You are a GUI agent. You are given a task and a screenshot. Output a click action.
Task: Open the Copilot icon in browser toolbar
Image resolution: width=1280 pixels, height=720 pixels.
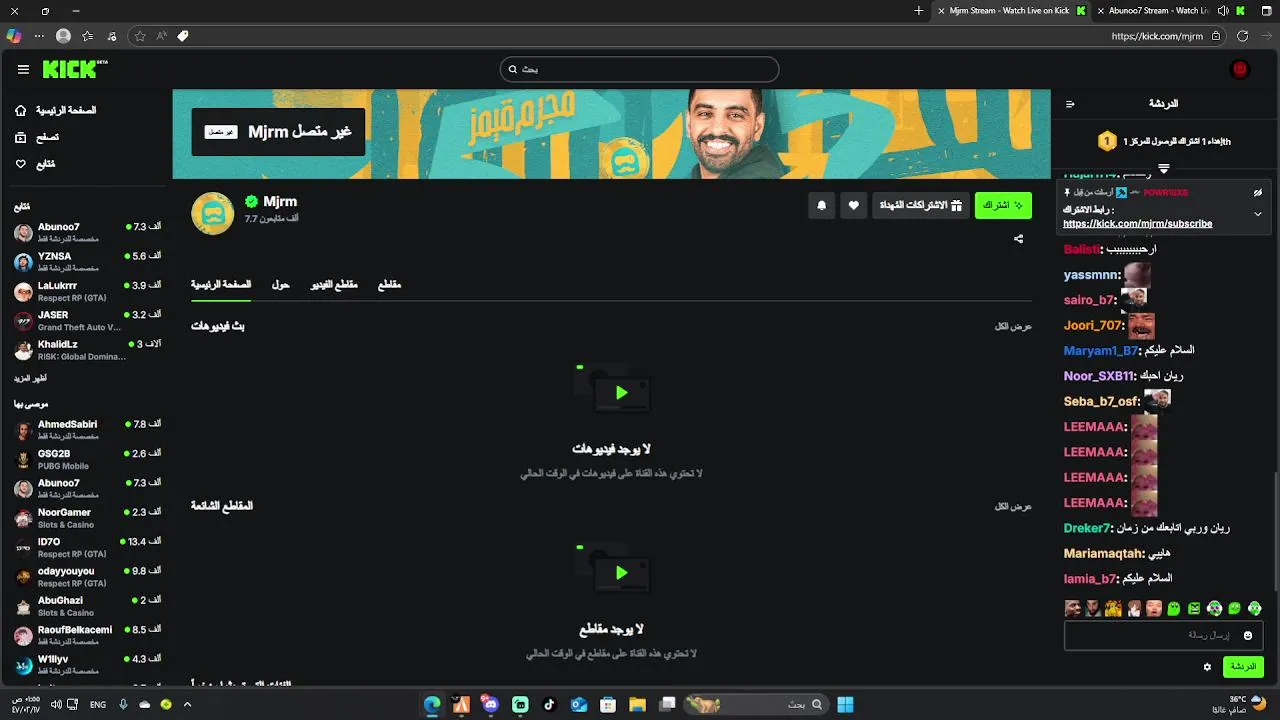click(13, 36)
